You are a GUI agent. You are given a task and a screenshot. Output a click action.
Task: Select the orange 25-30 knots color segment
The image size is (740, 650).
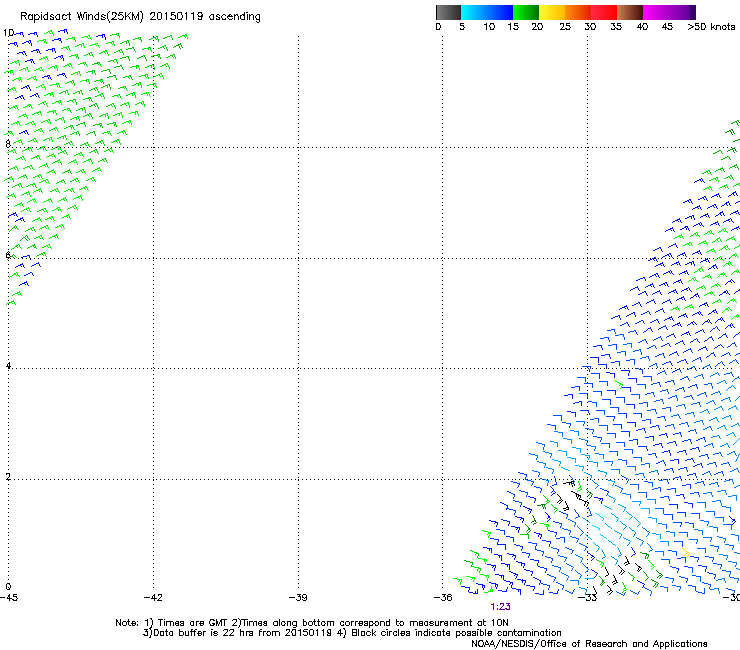pyautogui.click(x=578, y=12)
